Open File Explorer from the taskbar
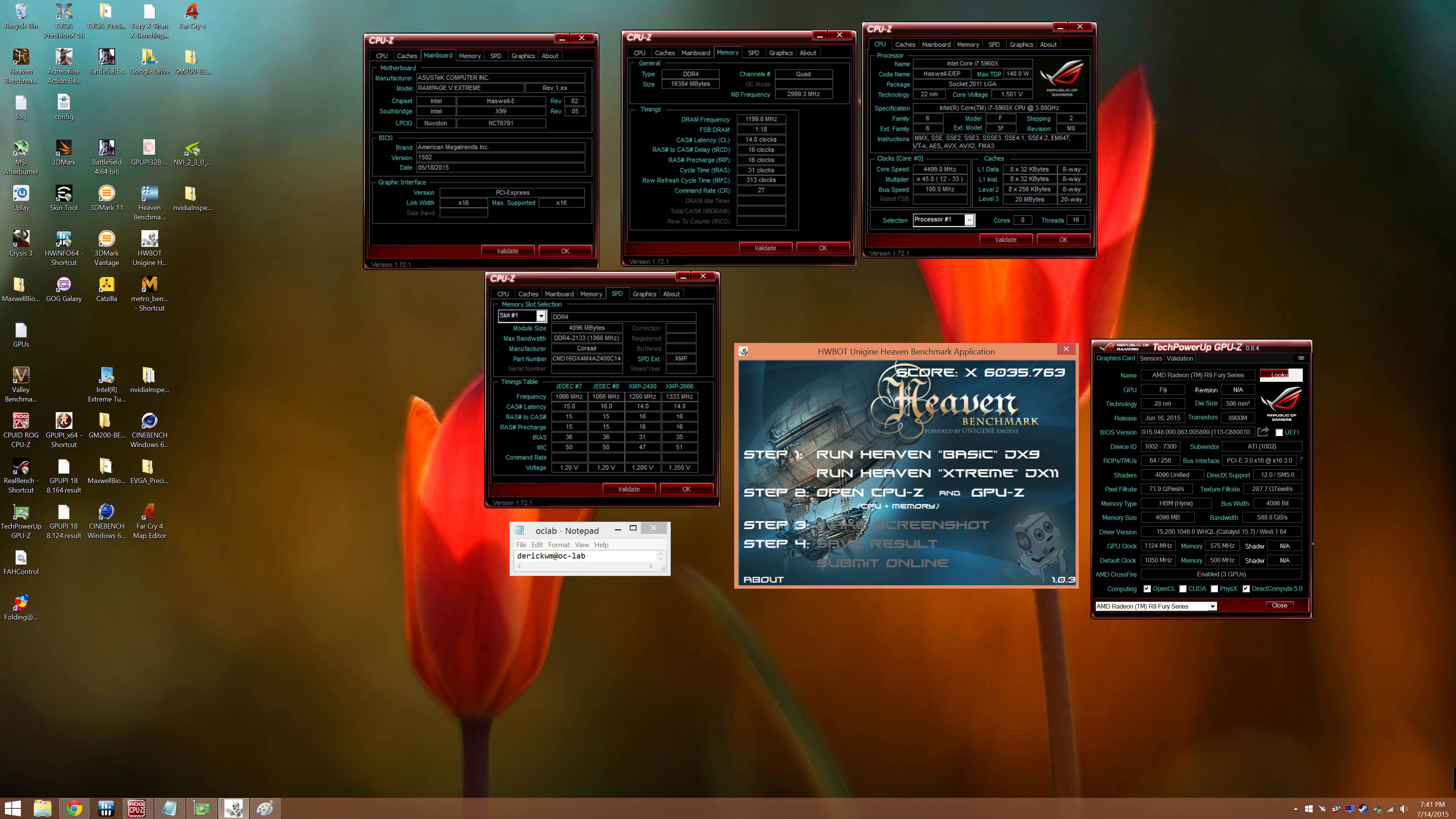Image resolution: width=1456 pixels, height=819 pixels. (42, 808)
